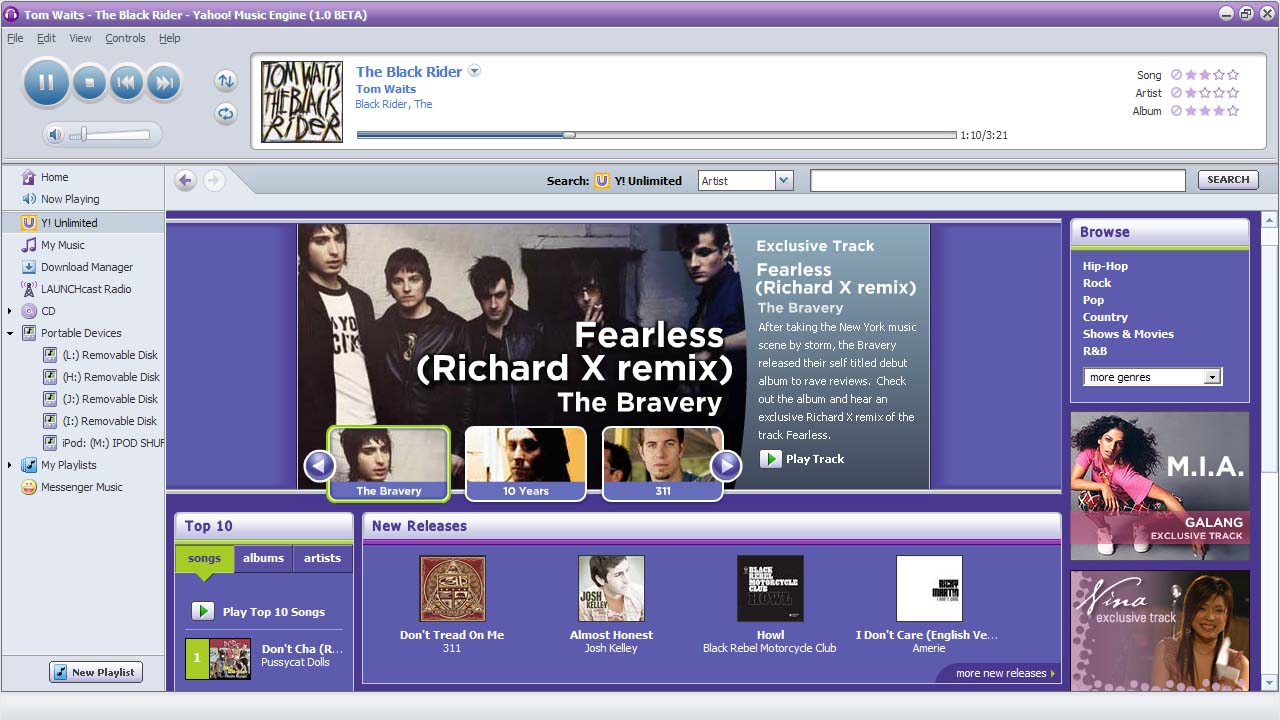Screen dimensions: 1280x720
Task: Stop the current track
Action: tap(89, 83)
